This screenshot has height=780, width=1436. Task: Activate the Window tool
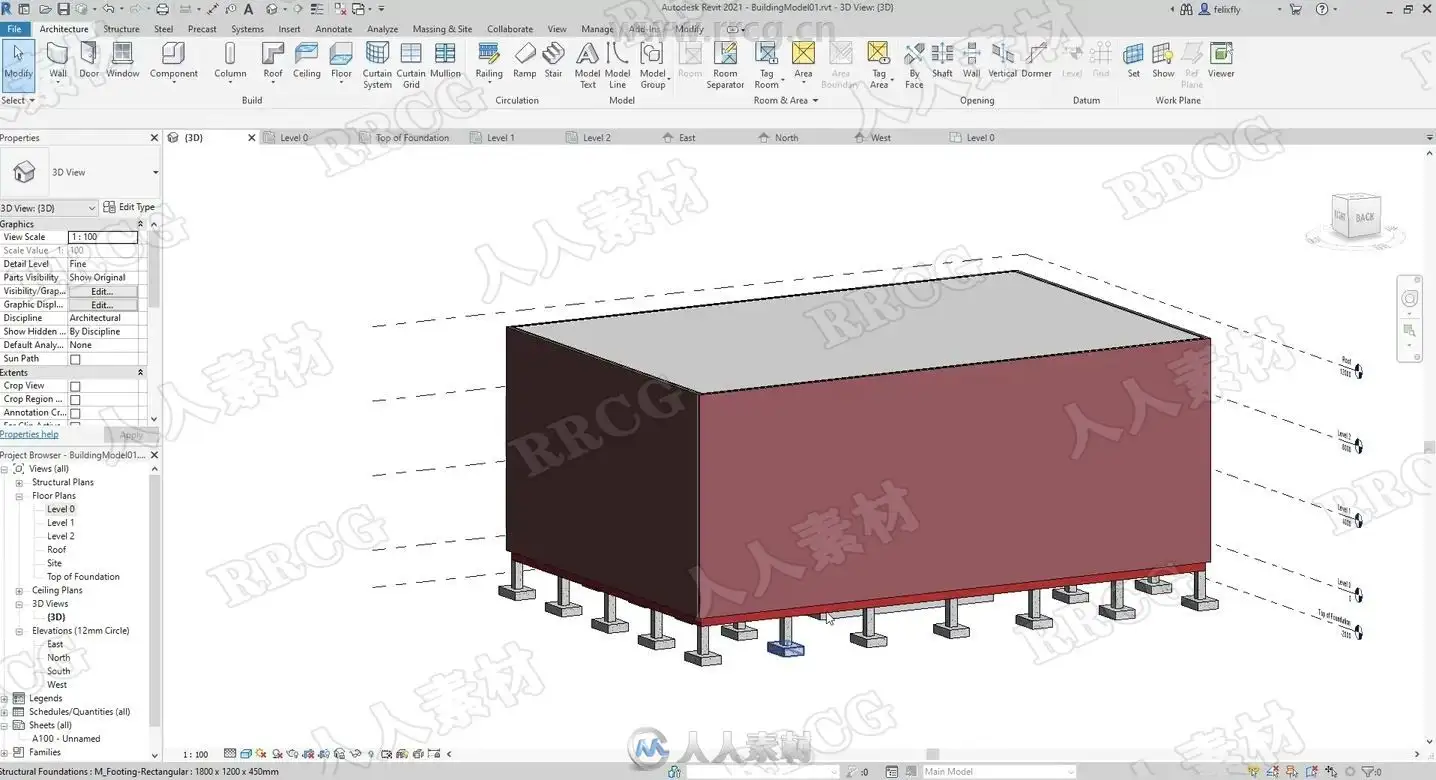tap(123, 61)
